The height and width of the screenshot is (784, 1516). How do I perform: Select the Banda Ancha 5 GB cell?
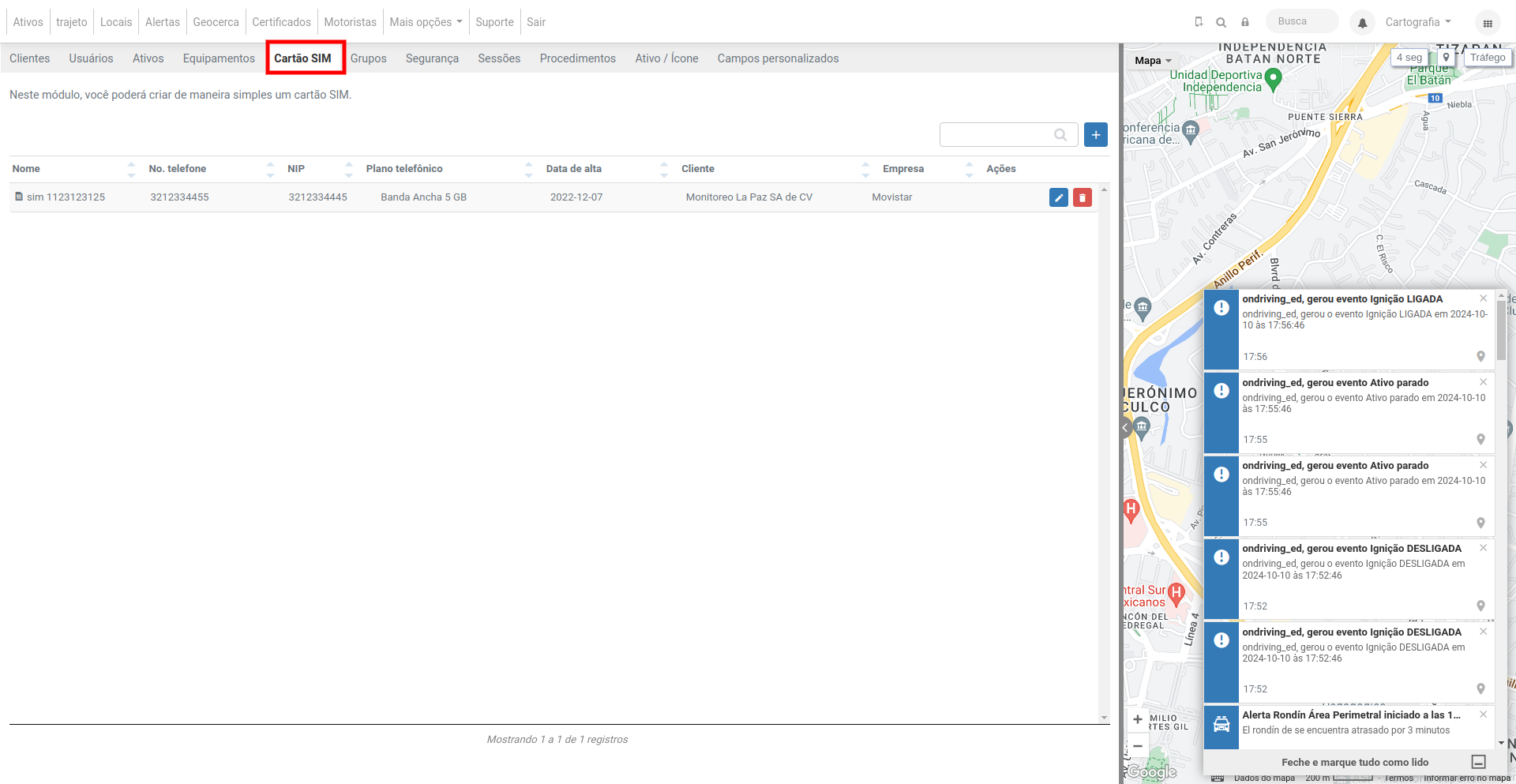click(x=423, y=197)
